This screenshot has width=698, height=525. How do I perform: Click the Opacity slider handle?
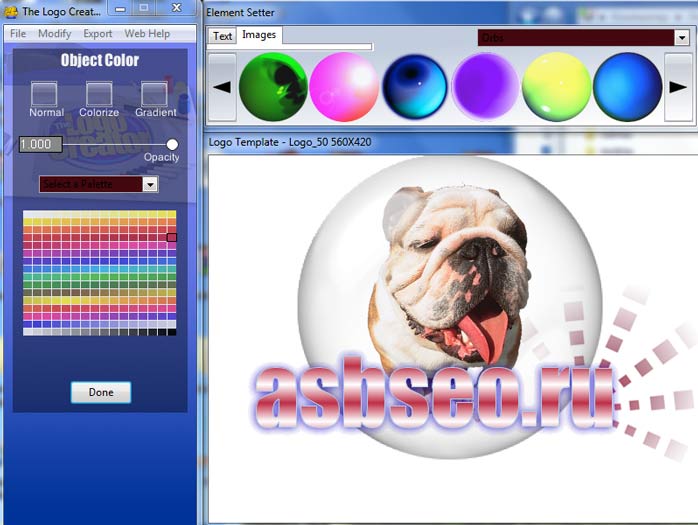point(172,145)
